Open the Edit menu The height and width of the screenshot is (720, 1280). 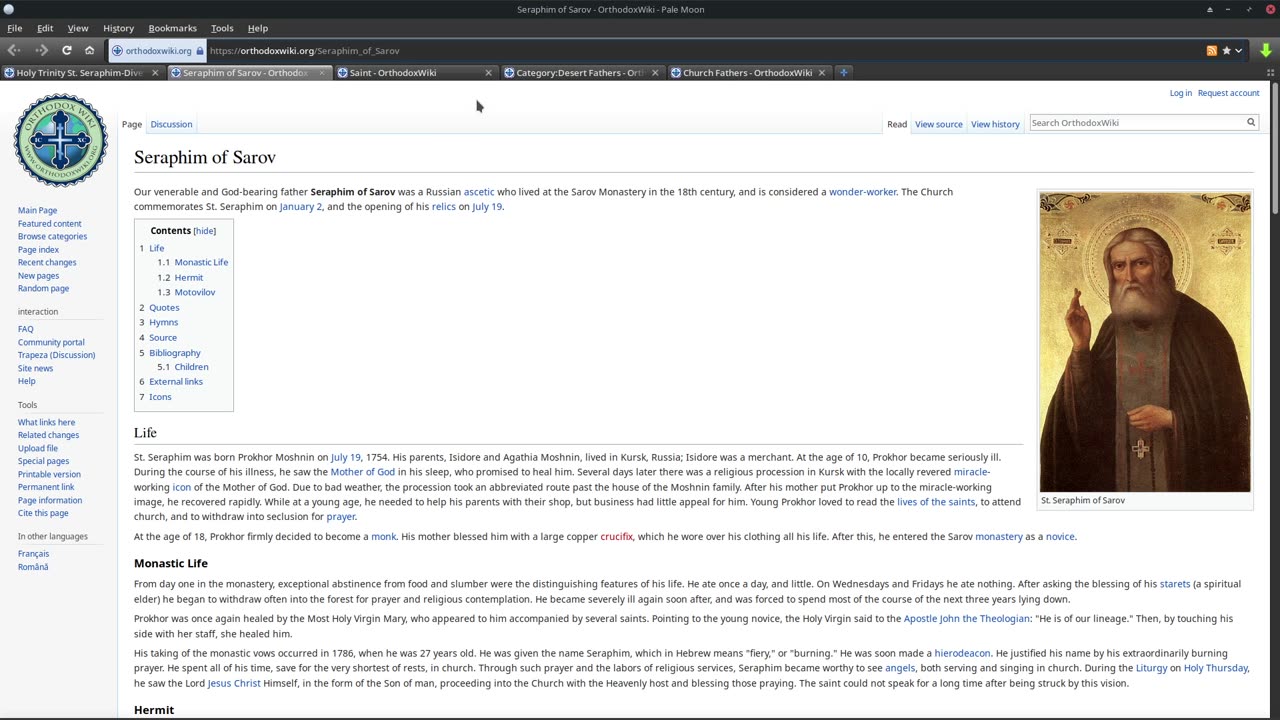[x=45, y=28]
